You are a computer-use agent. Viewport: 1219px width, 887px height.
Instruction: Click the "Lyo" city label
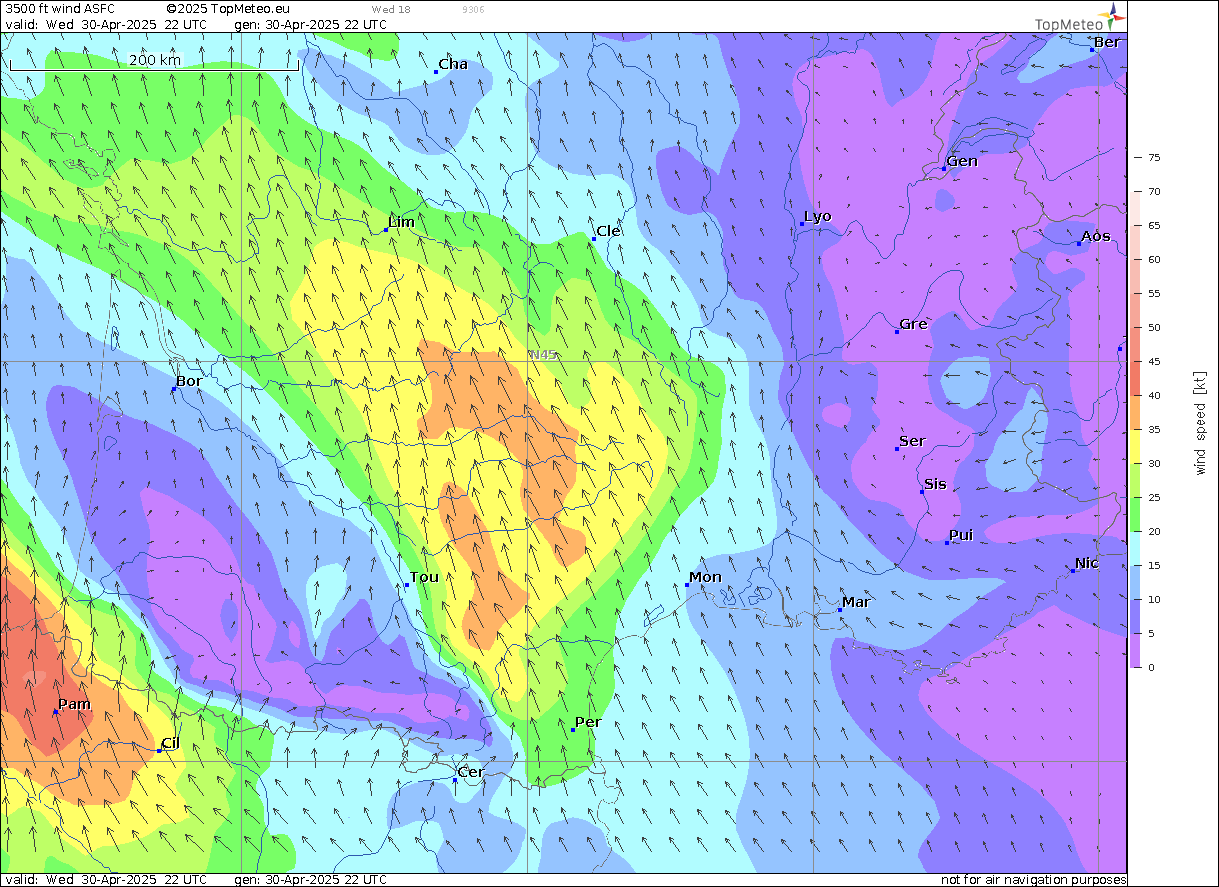818,216
